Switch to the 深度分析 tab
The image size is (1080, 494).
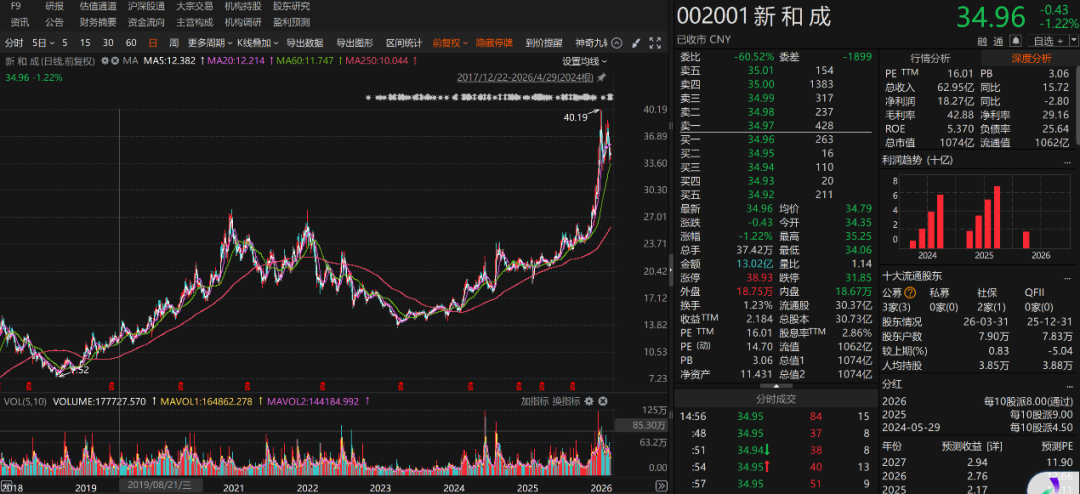(x=1030, y=57)
